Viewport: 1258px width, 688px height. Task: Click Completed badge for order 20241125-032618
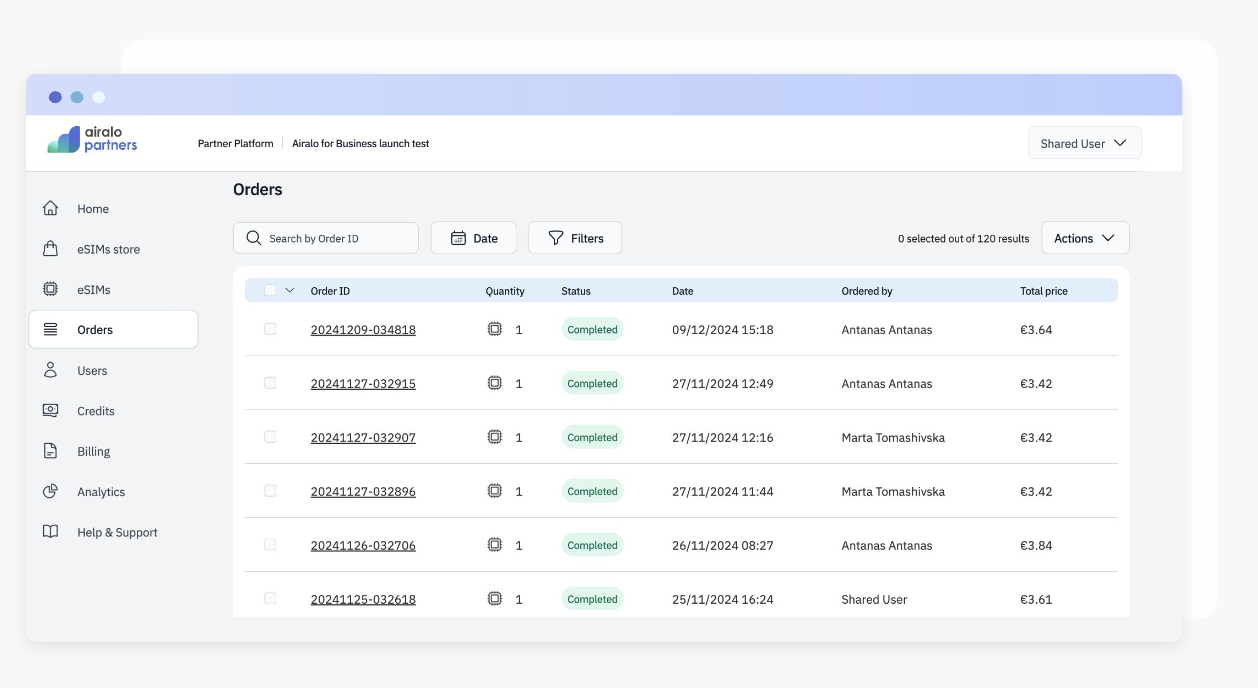point(592,599)
